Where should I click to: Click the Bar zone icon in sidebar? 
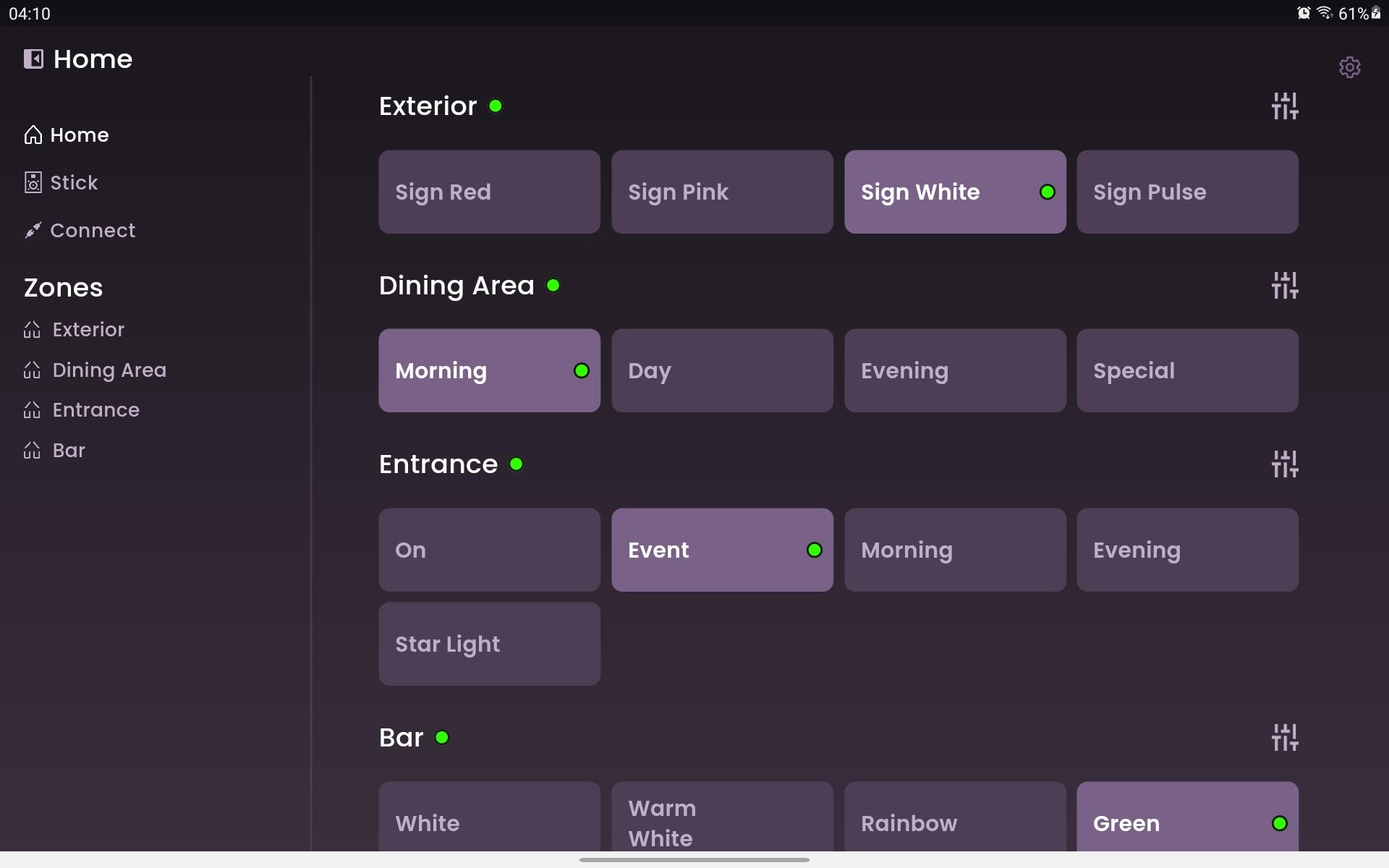click(x=32, y=451)
